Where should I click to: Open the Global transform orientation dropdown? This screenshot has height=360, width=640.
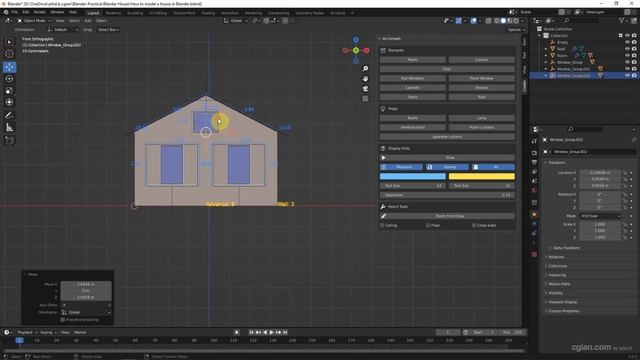coord(236,20)
